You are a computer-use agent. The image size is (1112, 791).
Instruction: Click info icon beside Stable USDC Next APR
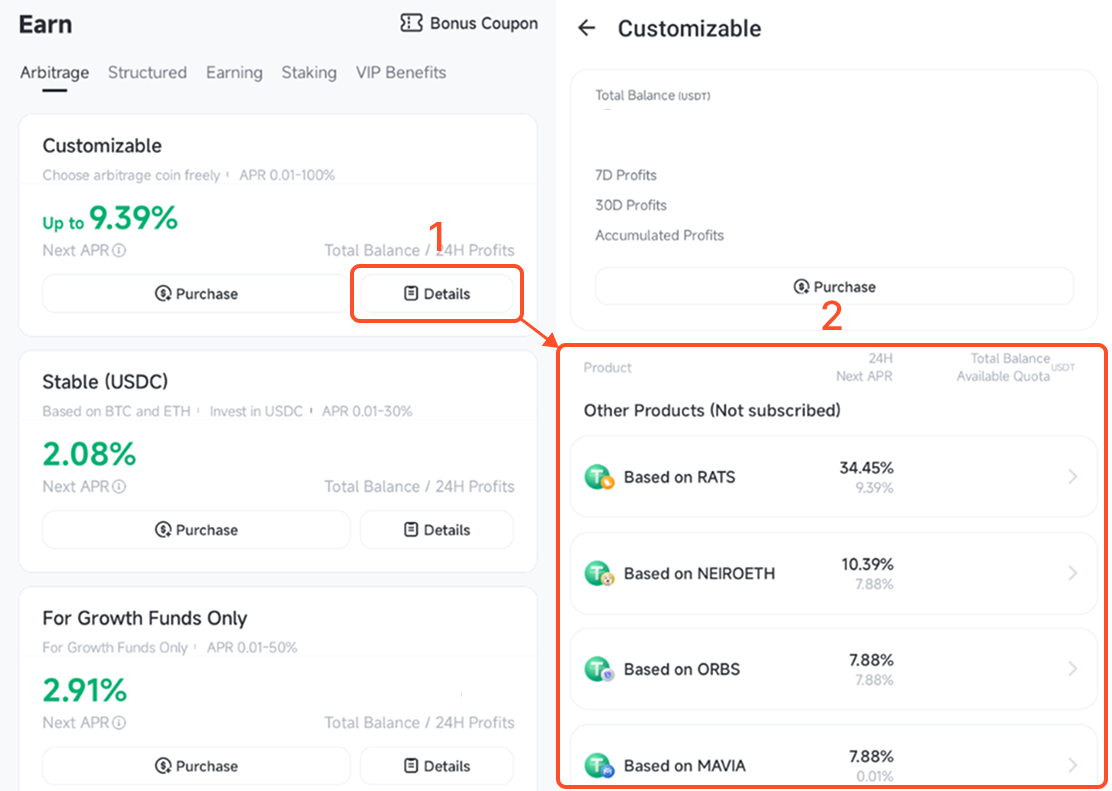pyautogui.click(x=119, y=487)
